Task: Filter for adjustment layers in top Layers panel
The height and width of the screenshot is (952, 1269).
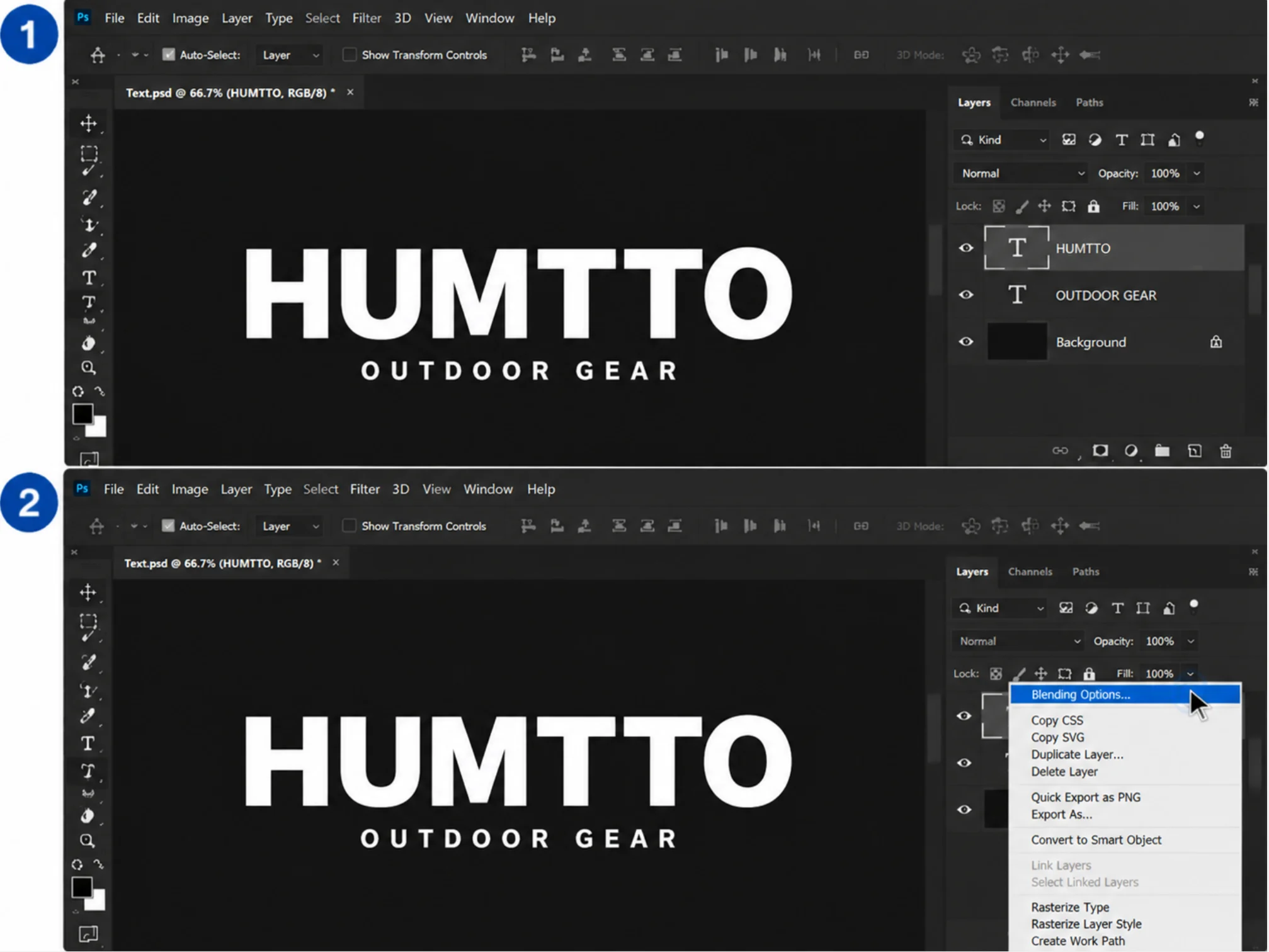Action: coord(1095,140)
